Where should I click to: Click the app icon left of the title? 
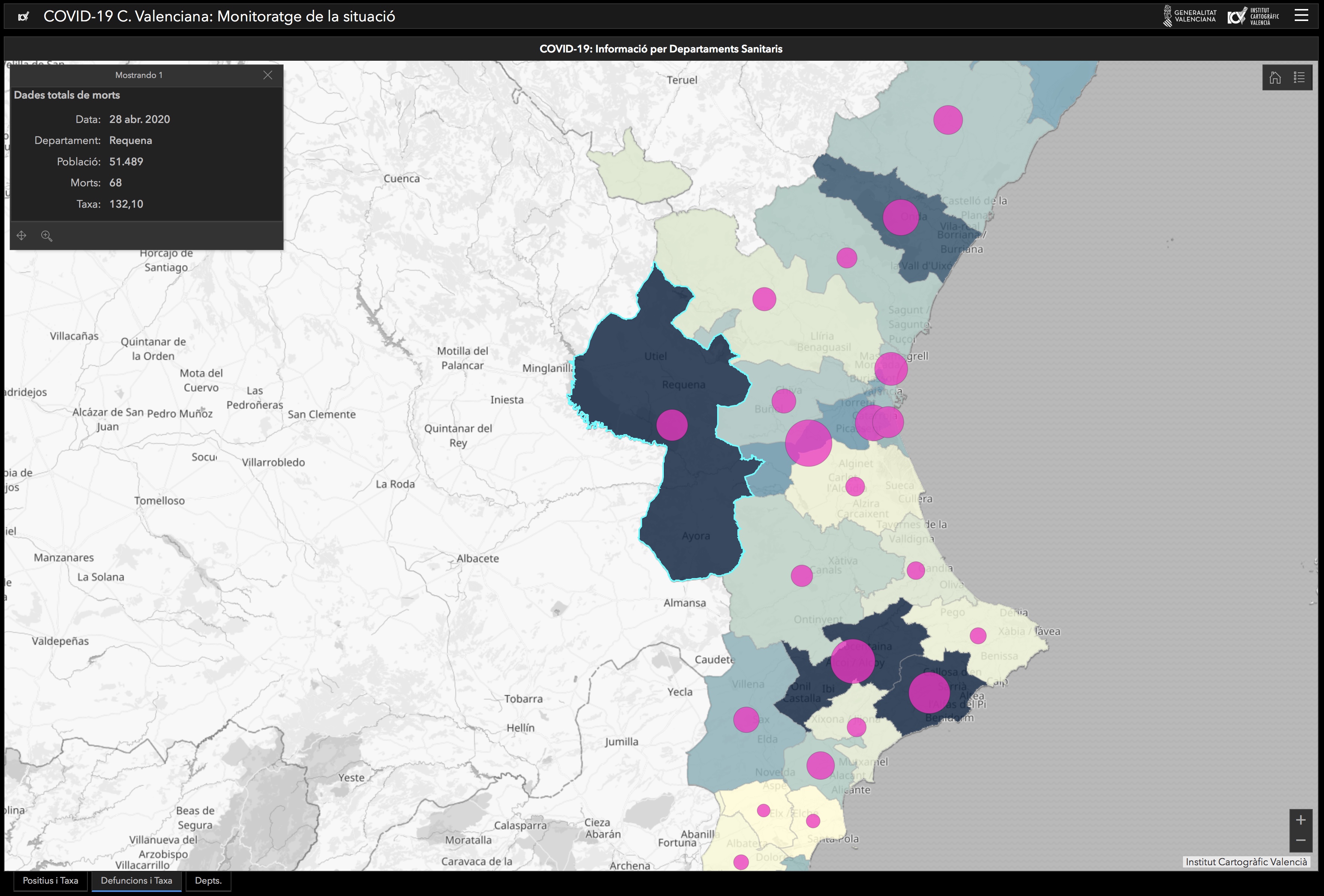click(x=23, y=16)
